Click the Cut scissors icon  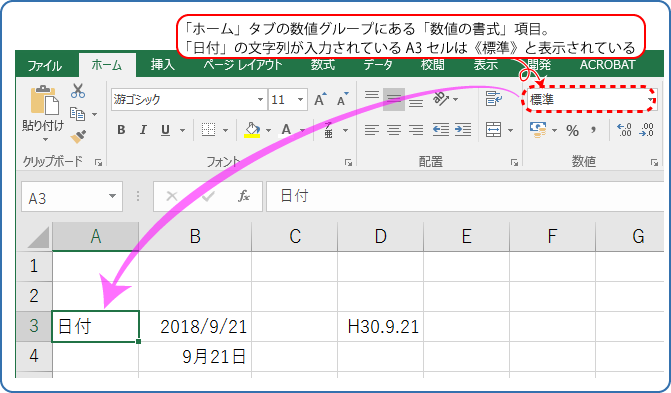[78, 91]
